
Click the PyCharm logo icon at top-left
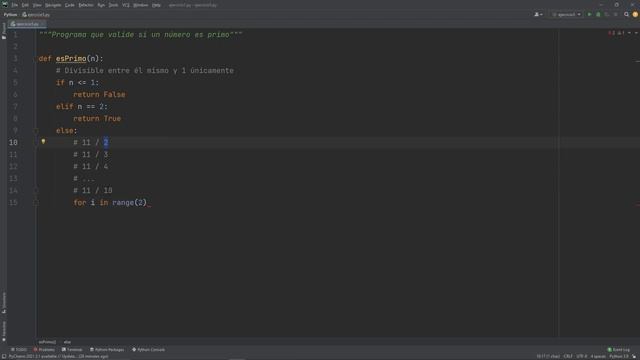tap(5, 4)
